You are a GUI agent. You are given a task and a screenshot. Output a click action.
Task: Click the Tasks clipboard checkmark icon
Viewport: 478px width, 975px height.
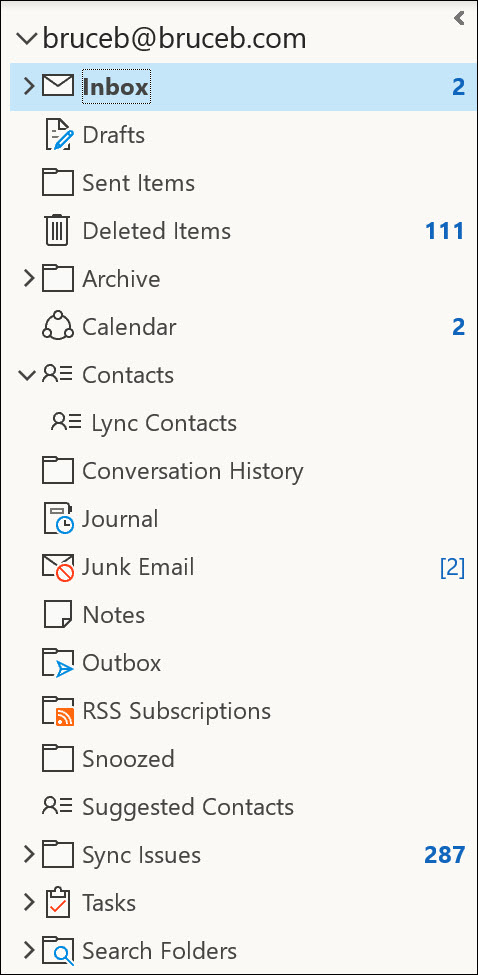(58, 902)
